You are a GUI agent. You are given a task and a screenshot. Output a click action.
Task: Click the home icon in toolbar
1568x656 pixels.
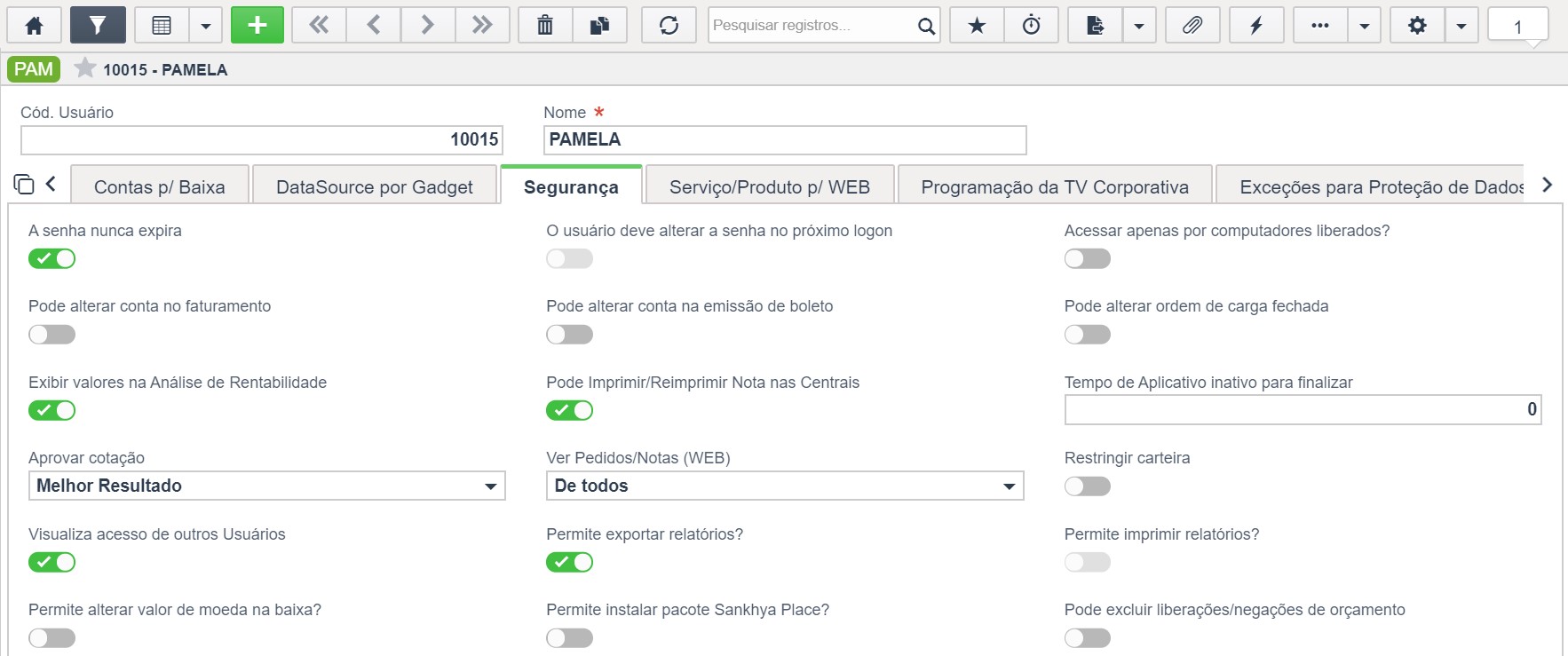coord(34,26)
